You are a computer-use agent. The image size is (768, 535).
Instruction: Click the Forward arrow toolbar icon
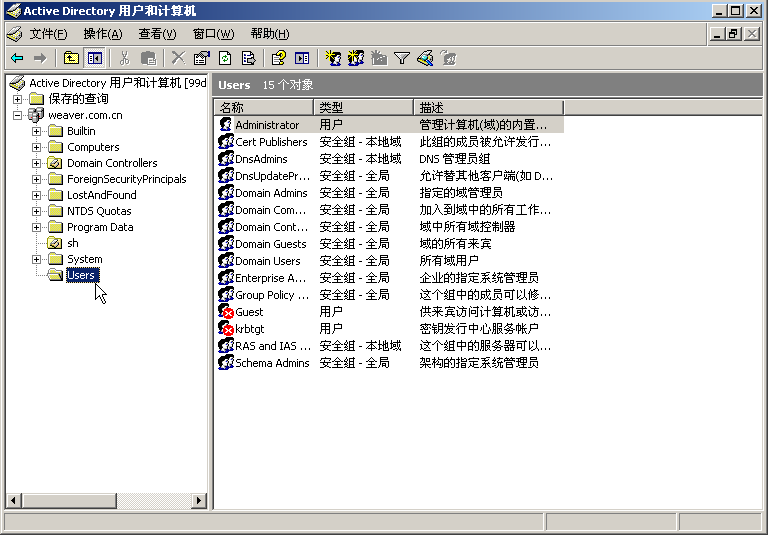coord(40,58)
